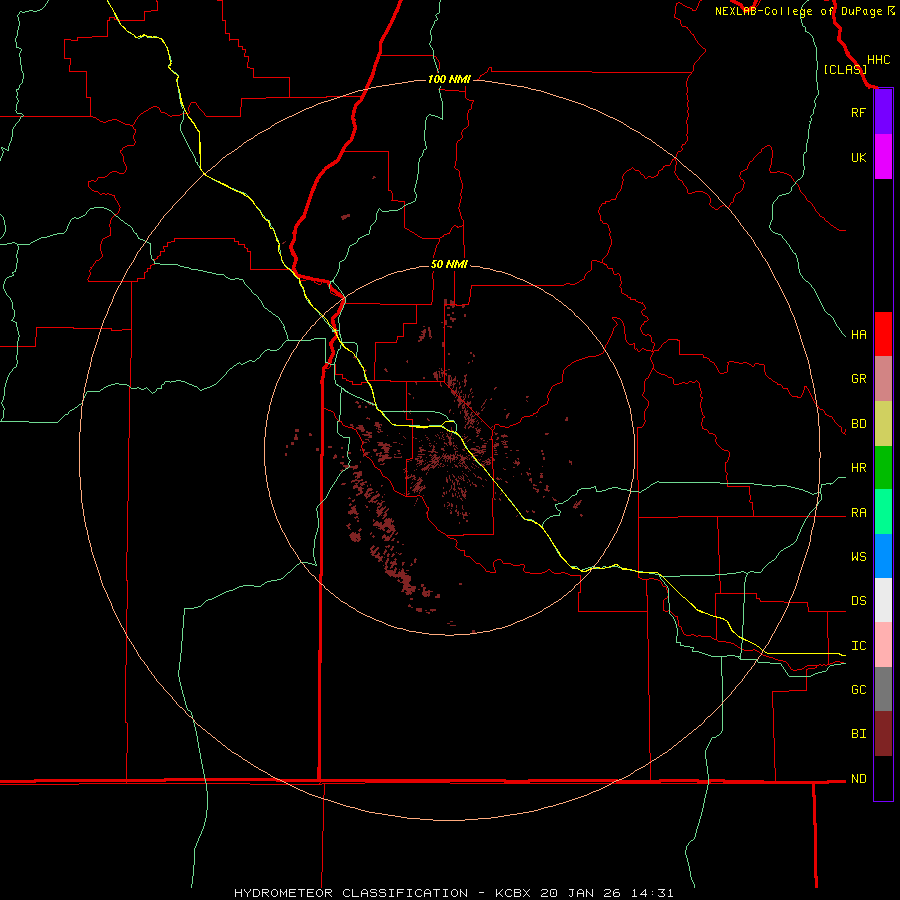
Task: Click the HHC product label
Action: pos(878,60)
